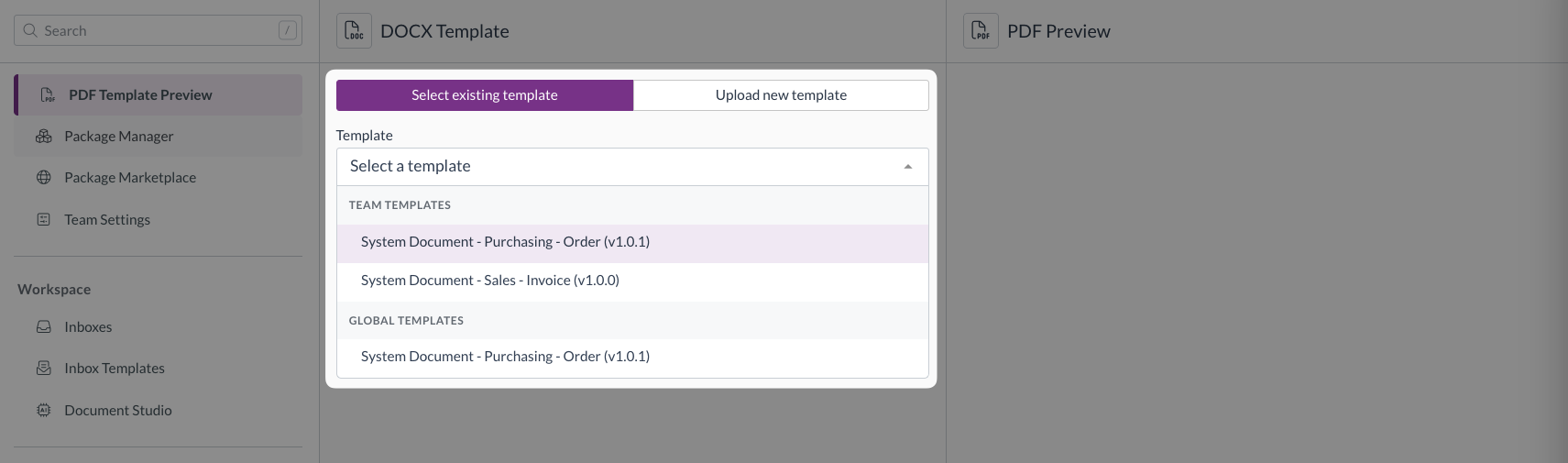Click the Package Marketplace globe icon

44,178
